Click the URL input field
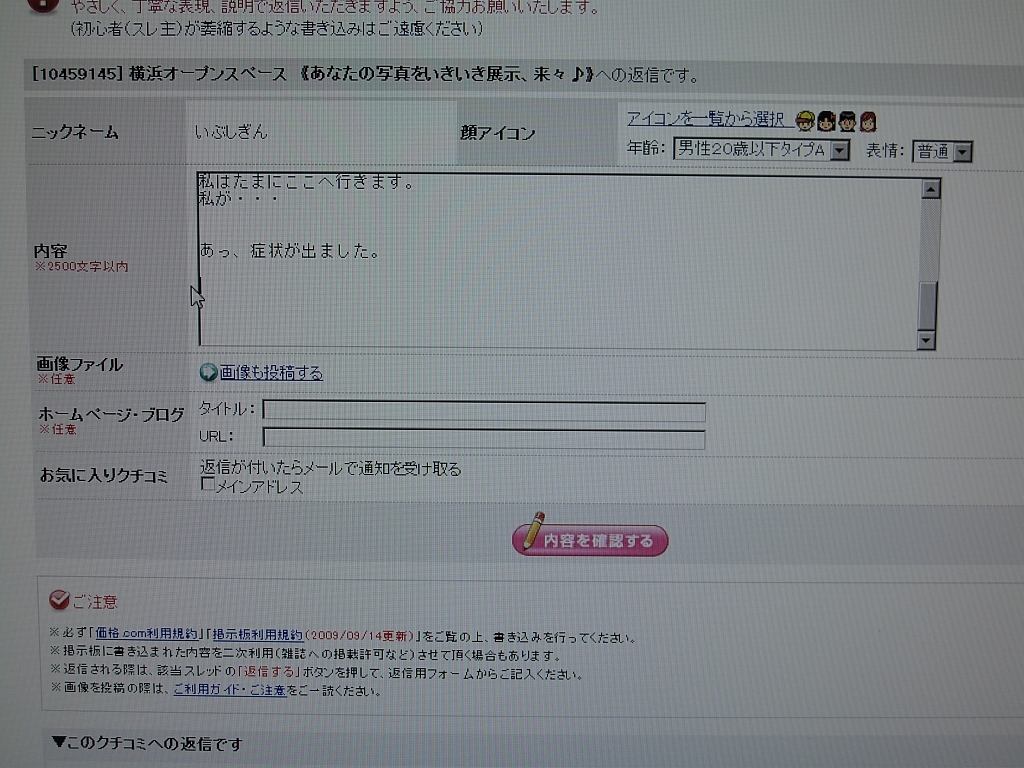 click(x=484, y=438)
